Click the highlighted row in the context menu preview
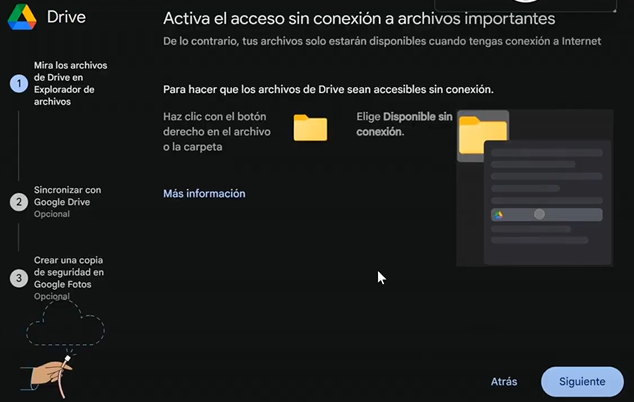Screen dimensions: 634x402 (x=546, y=214)
